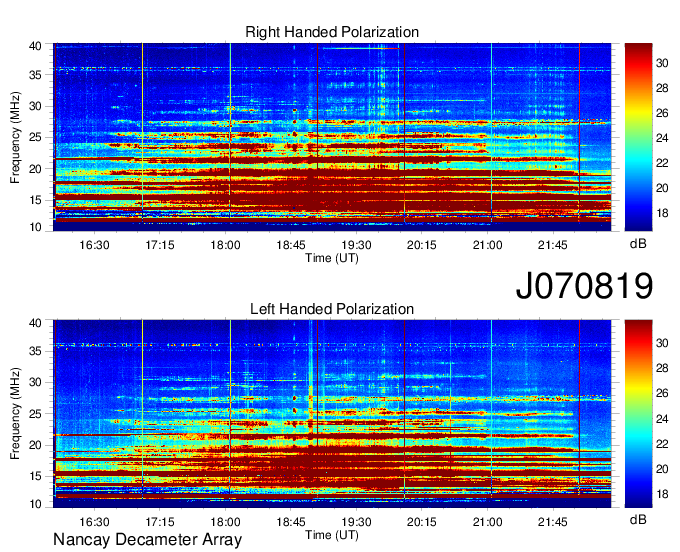This screenshot has width=680, height=552.
Task: Click the "10" frequency tick of Left Handed plot
Action: (x=35, y=504)
